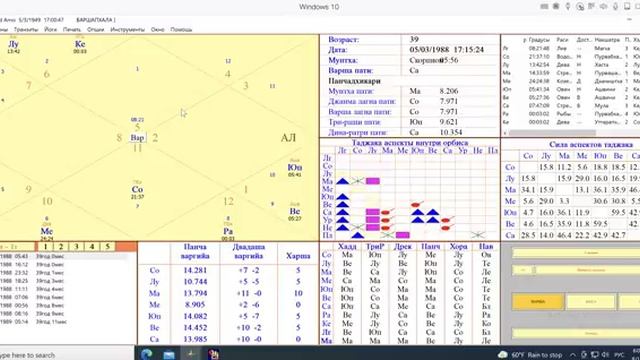The image size is (640, 360).
Task: Select Ме planet at chart bottom
Action: click(x=47, y=231)
